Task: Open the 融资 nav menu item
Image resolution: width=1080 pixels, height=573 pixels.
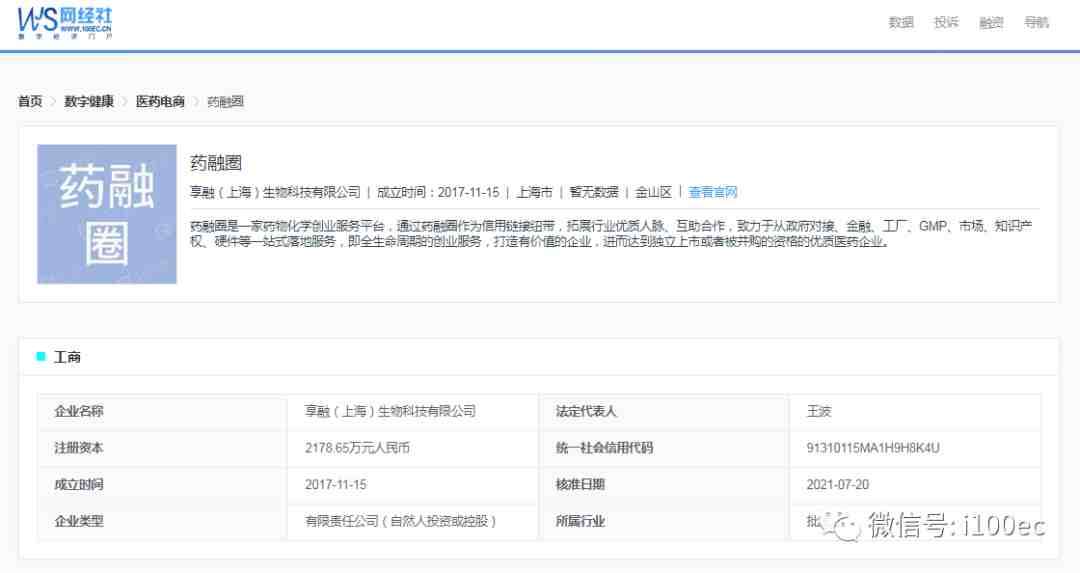Action: 991,23
